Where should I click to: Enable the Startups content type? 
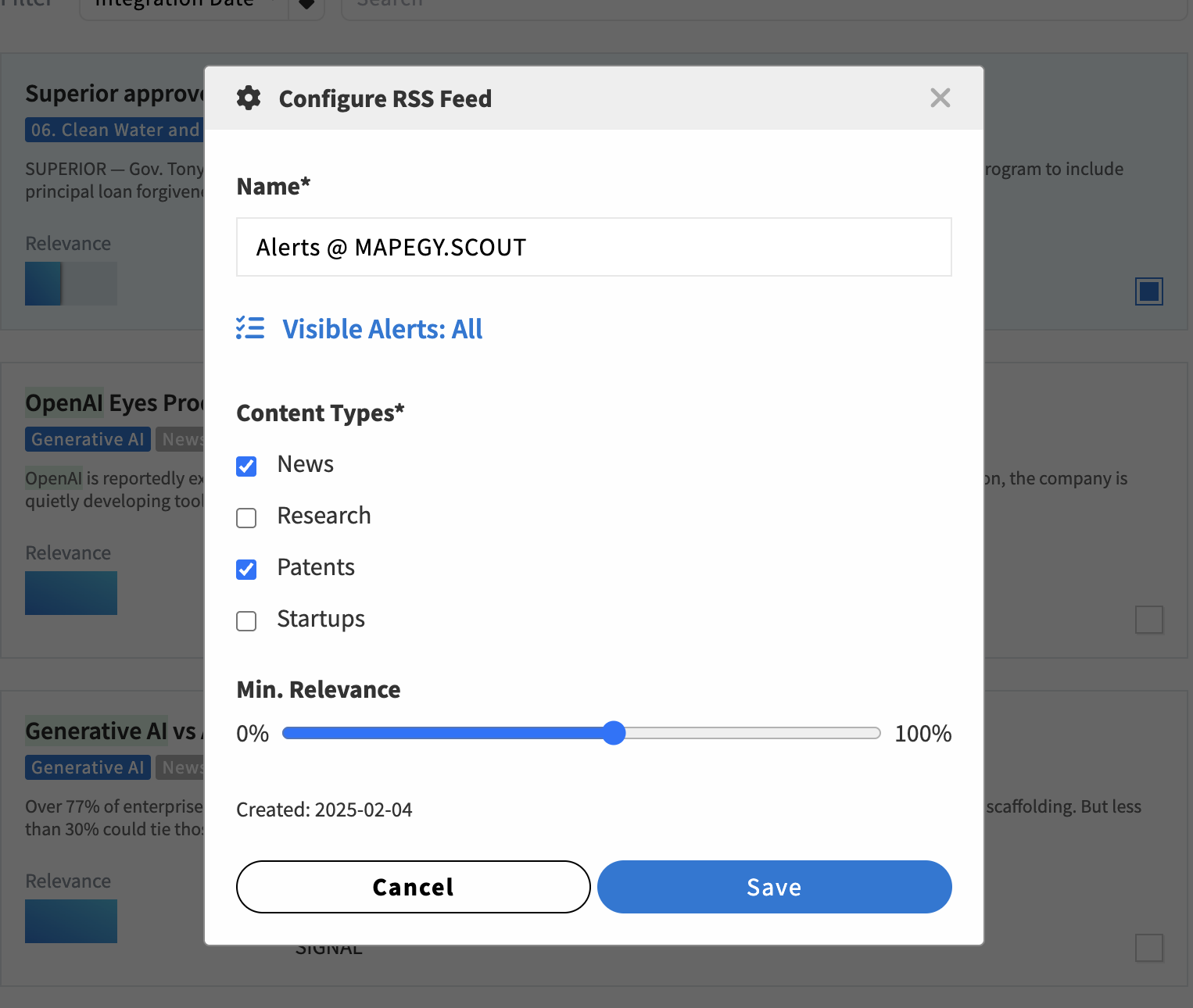[246, 620]
